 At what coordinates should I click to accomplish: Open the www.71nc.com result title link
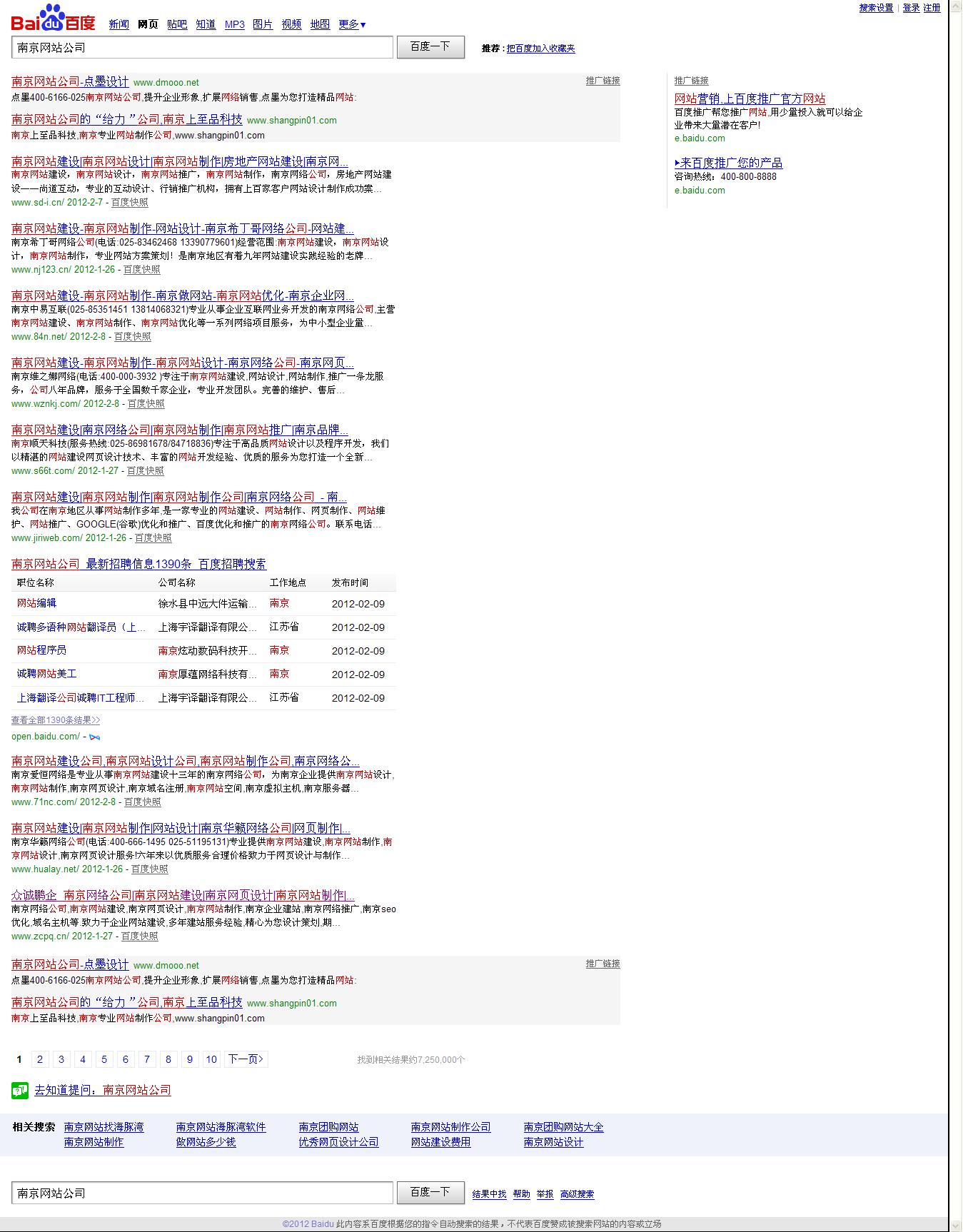coord(186,761)
